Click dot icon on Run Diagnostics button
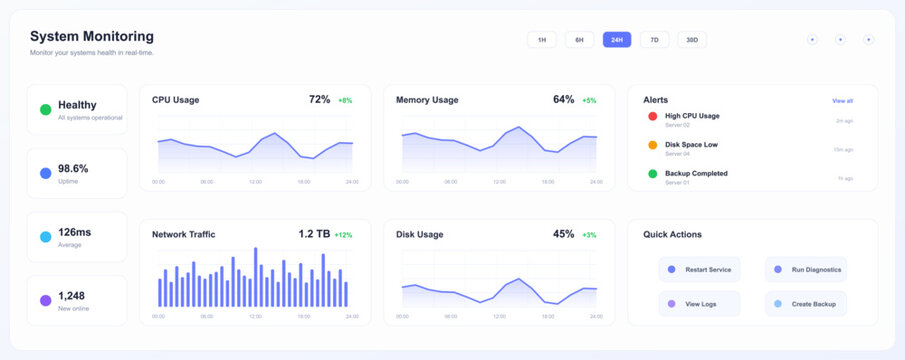This screenshot has height=360, width=905. coord(777,269)
